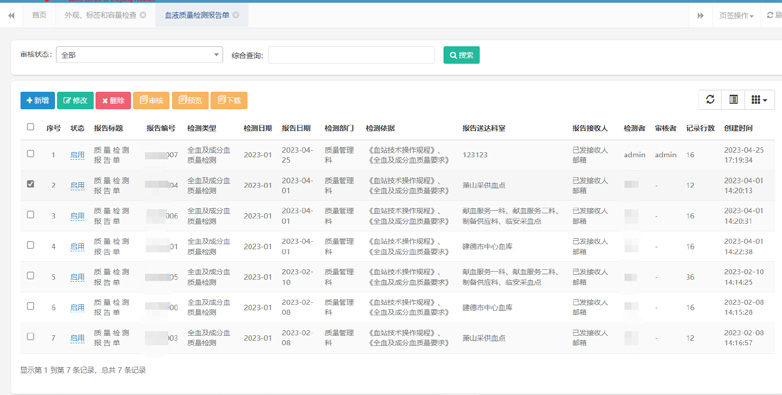
Task: Check the checkbox for row 4
Action: (x=30, y=245)
